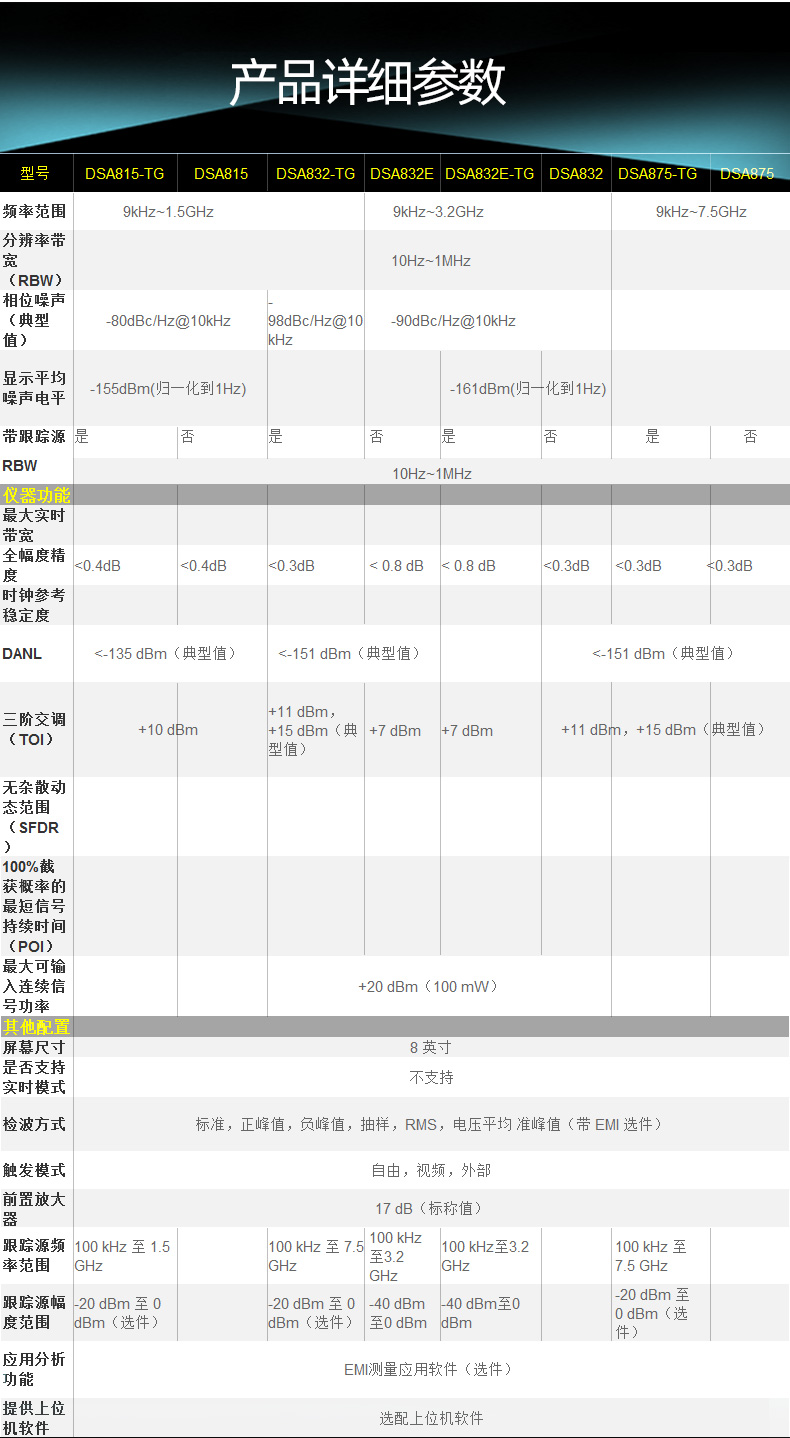Click the +20 dBm(100 mW) value

click(x=431, y=987)
